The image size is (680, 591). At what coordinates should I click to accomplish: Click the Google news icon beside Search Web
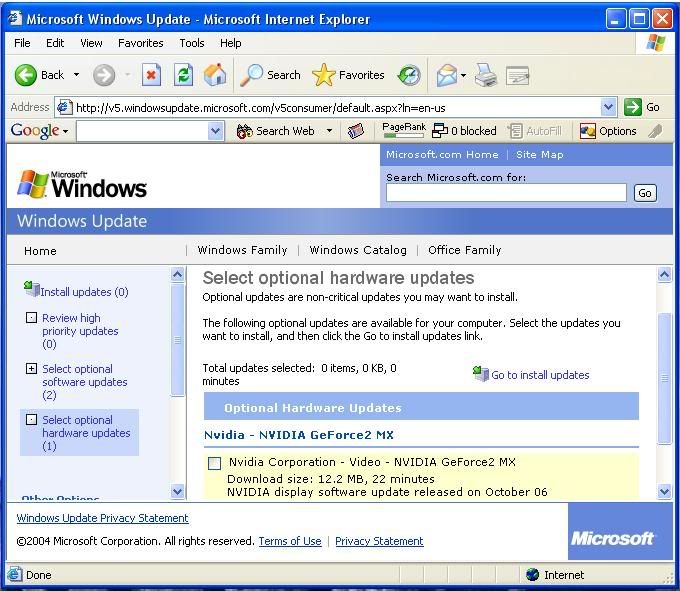click(356, 131)
